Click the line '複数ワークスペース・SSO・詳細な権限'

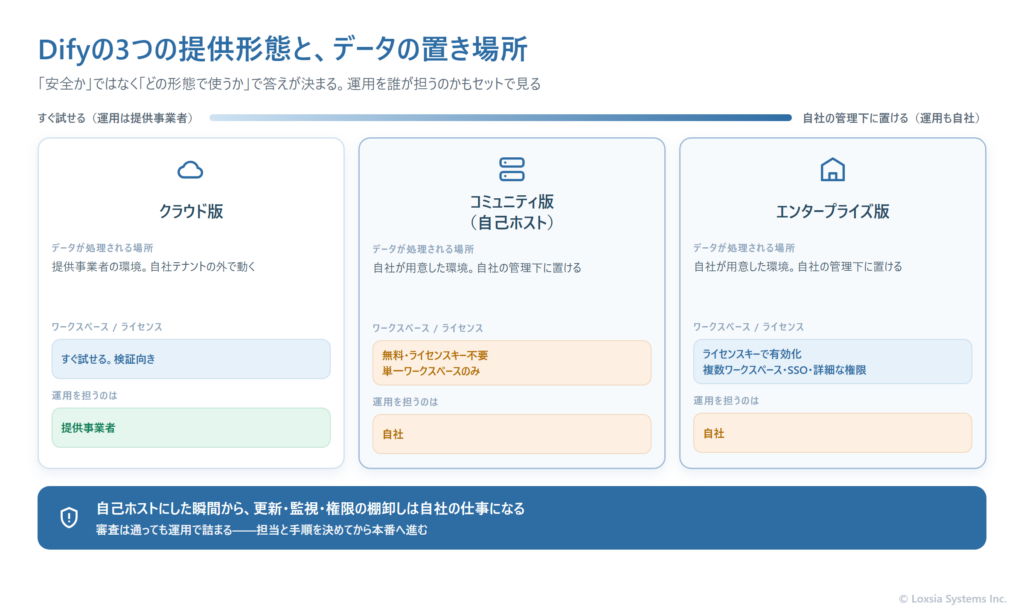(784, 370)
